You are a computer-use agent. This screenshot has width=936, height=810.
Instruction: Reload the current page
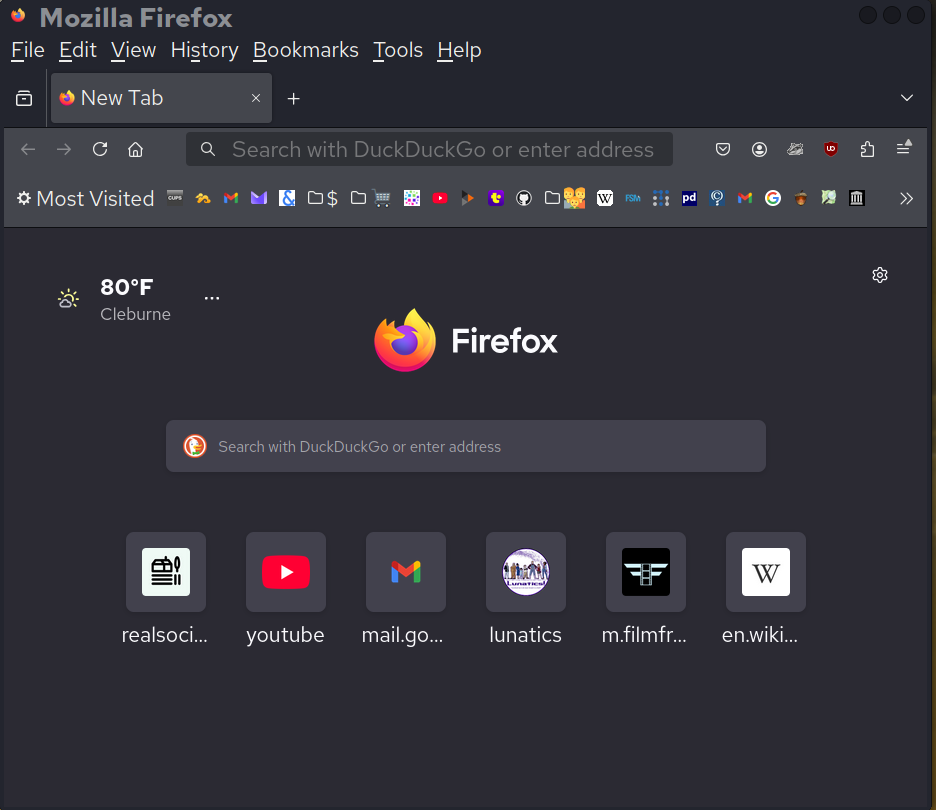click(x=100, y=150)
